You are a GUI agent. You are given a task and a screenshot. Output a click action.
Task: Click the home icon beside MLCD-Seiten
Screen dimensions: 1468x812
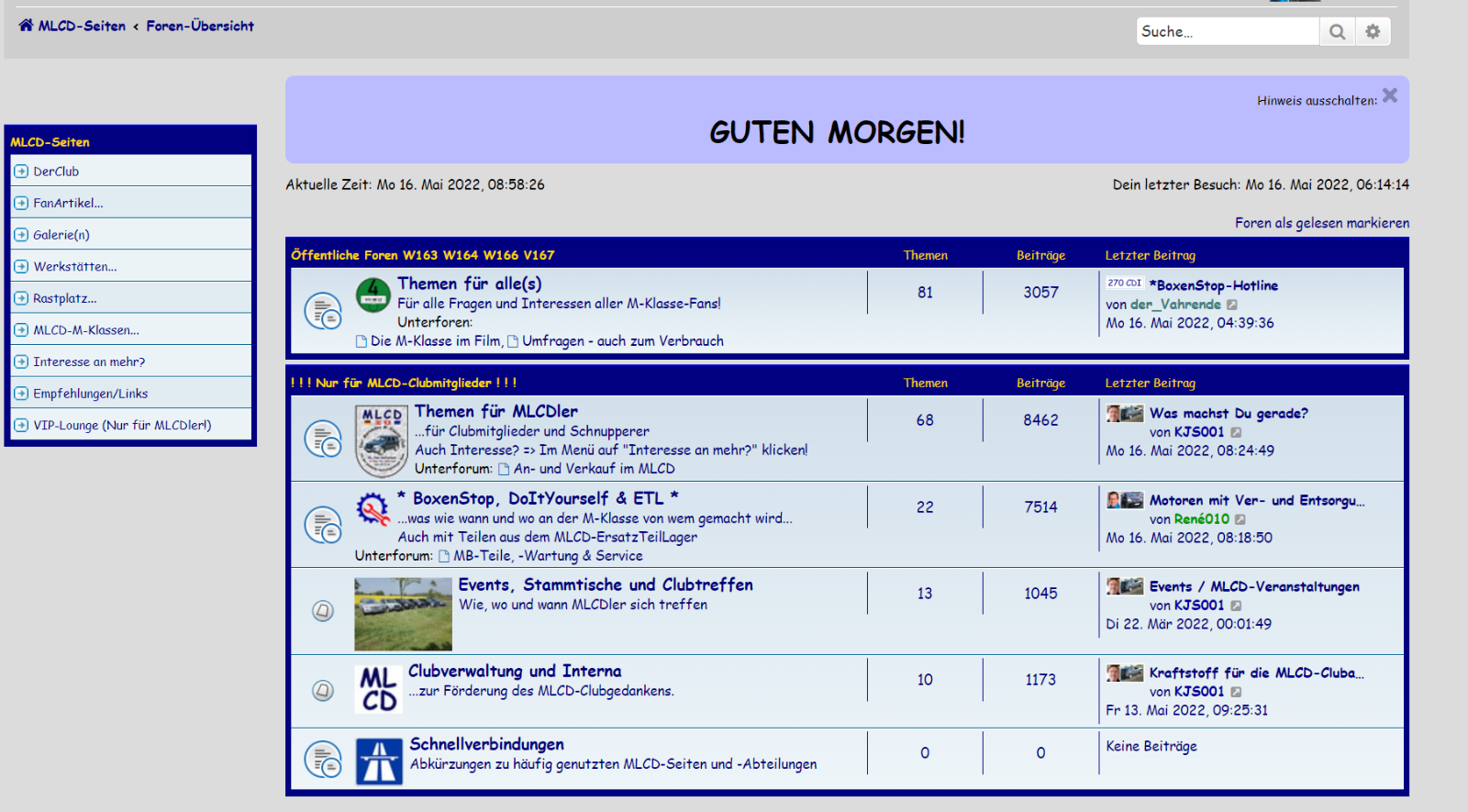click(x=26, y=26)
